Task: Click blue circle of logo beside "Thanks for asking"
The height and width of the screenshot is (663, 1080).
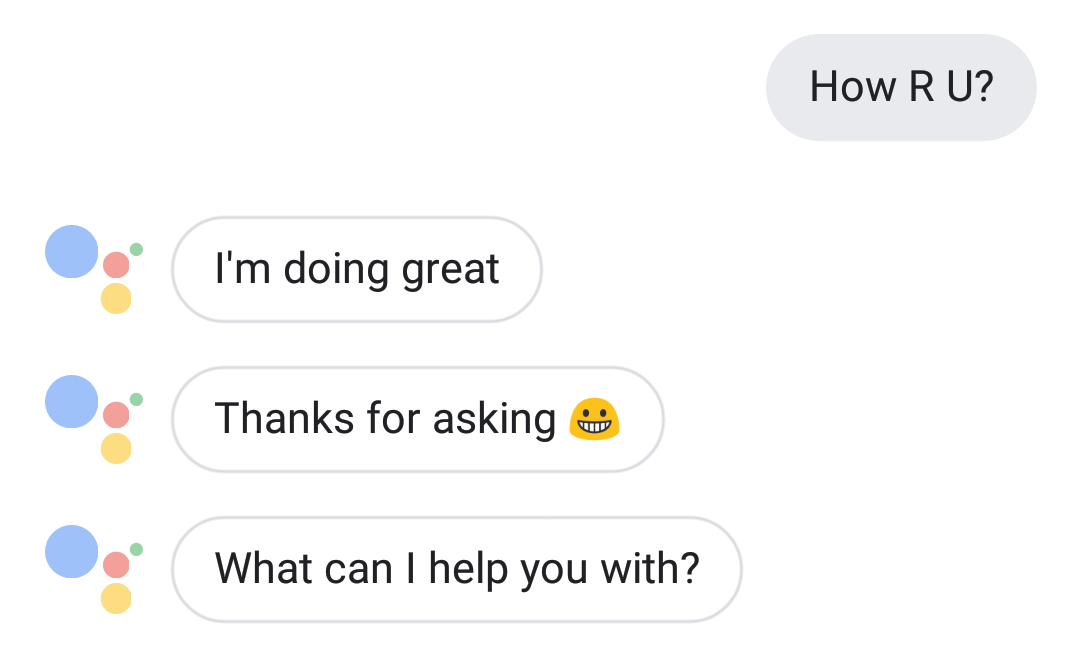Action: pyautogui.click(x=72, y=401)
